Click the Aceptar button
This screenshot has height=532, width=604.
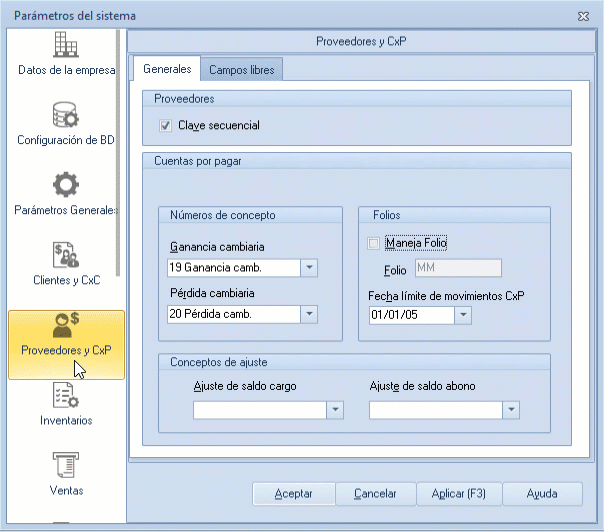click(294, 494)
